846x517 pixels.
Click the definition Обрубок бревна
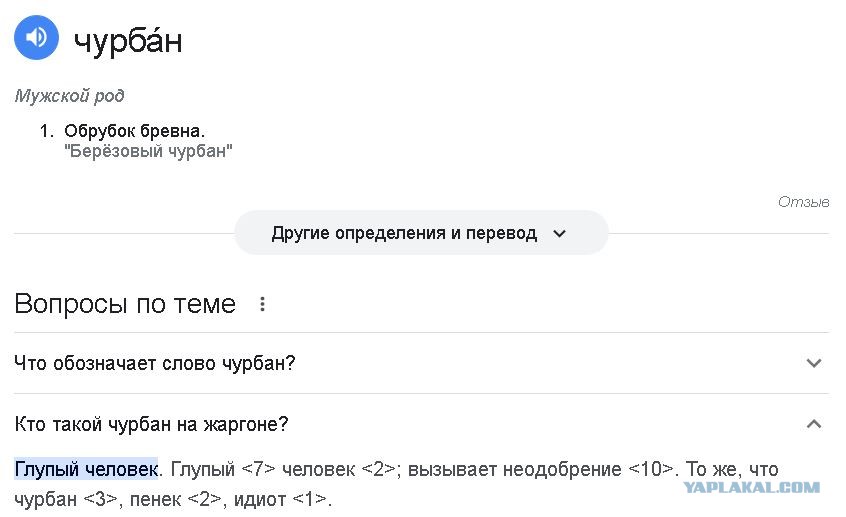134,131
